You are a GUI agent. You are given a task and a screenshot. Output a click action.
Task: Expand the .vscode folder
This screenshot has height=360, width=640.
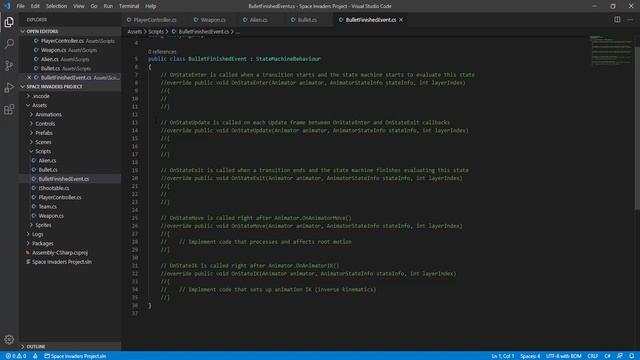click(x=70, y=96)
